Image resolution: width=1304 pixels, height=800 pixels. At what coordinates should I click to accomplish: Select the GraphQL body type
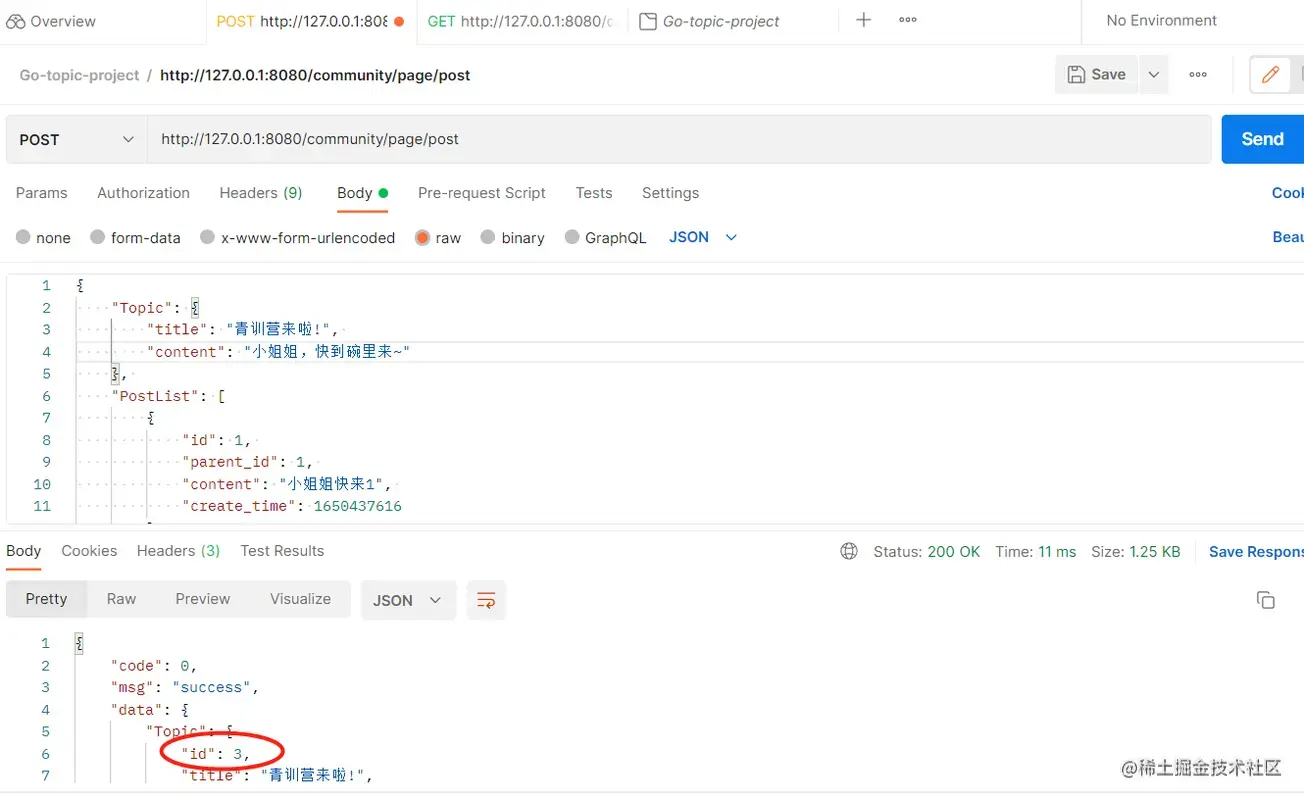606,238
